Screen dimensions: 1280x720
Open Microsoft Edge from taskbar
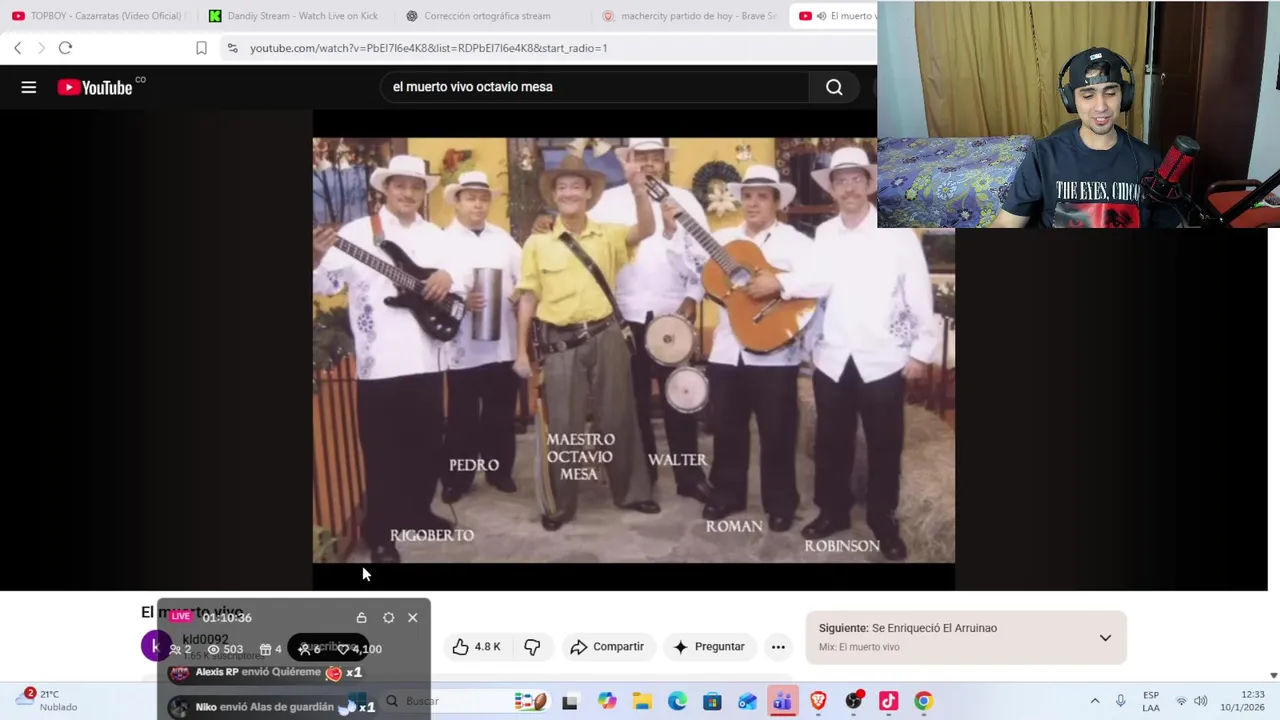coord(677,702)
